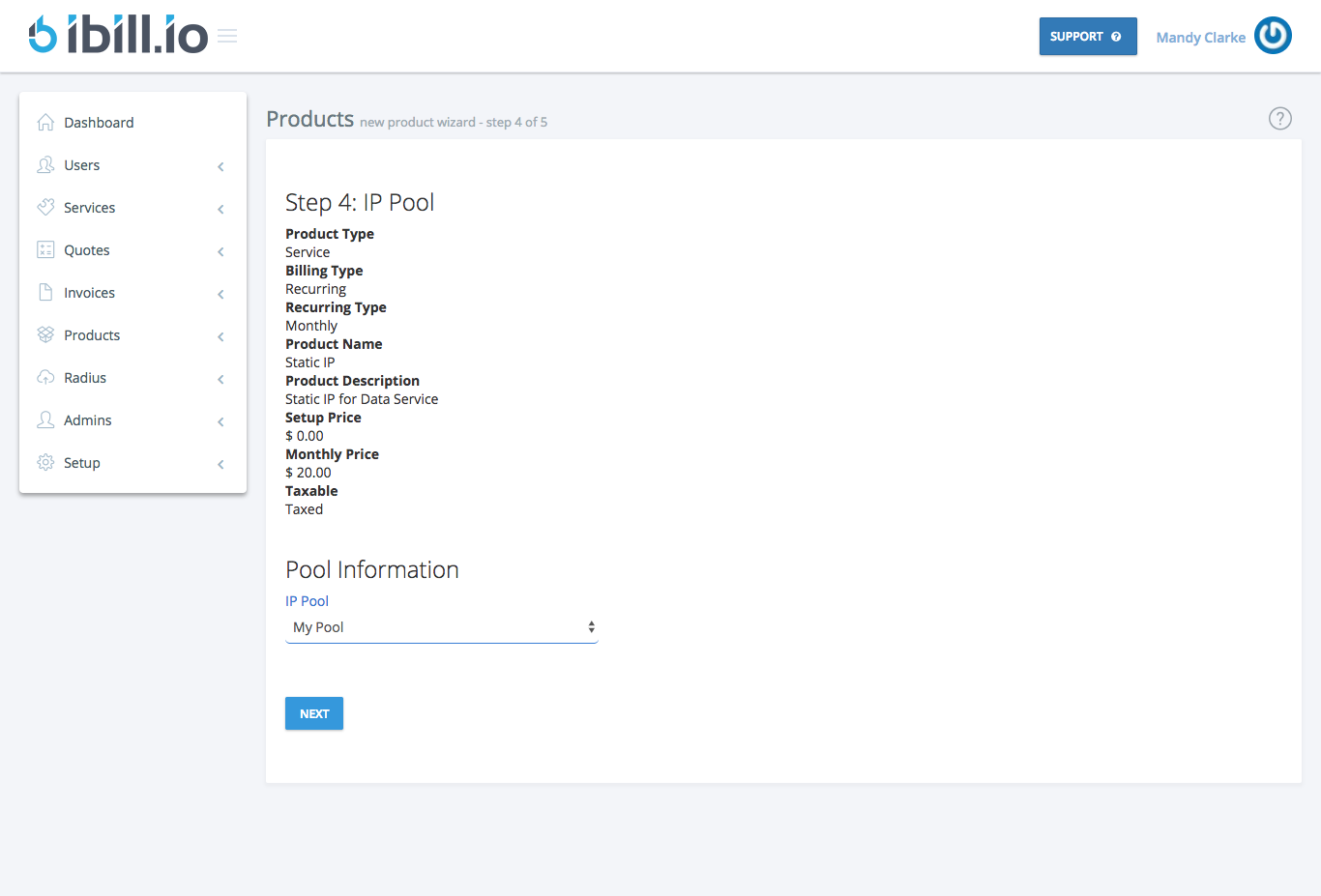The image size is (1321, 896).
Task: Click the SUPPORT button
Action: [1088, 35]
